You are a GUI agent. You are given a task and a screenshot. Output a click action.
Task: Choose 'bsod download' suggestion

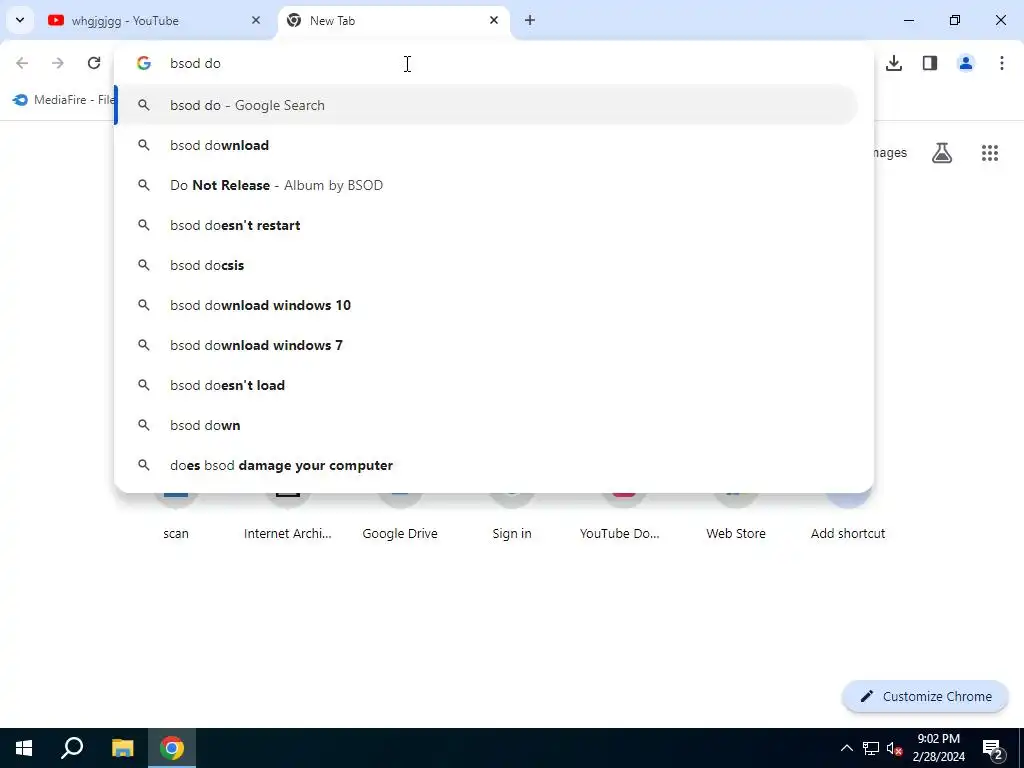click(x=487, y=145)
